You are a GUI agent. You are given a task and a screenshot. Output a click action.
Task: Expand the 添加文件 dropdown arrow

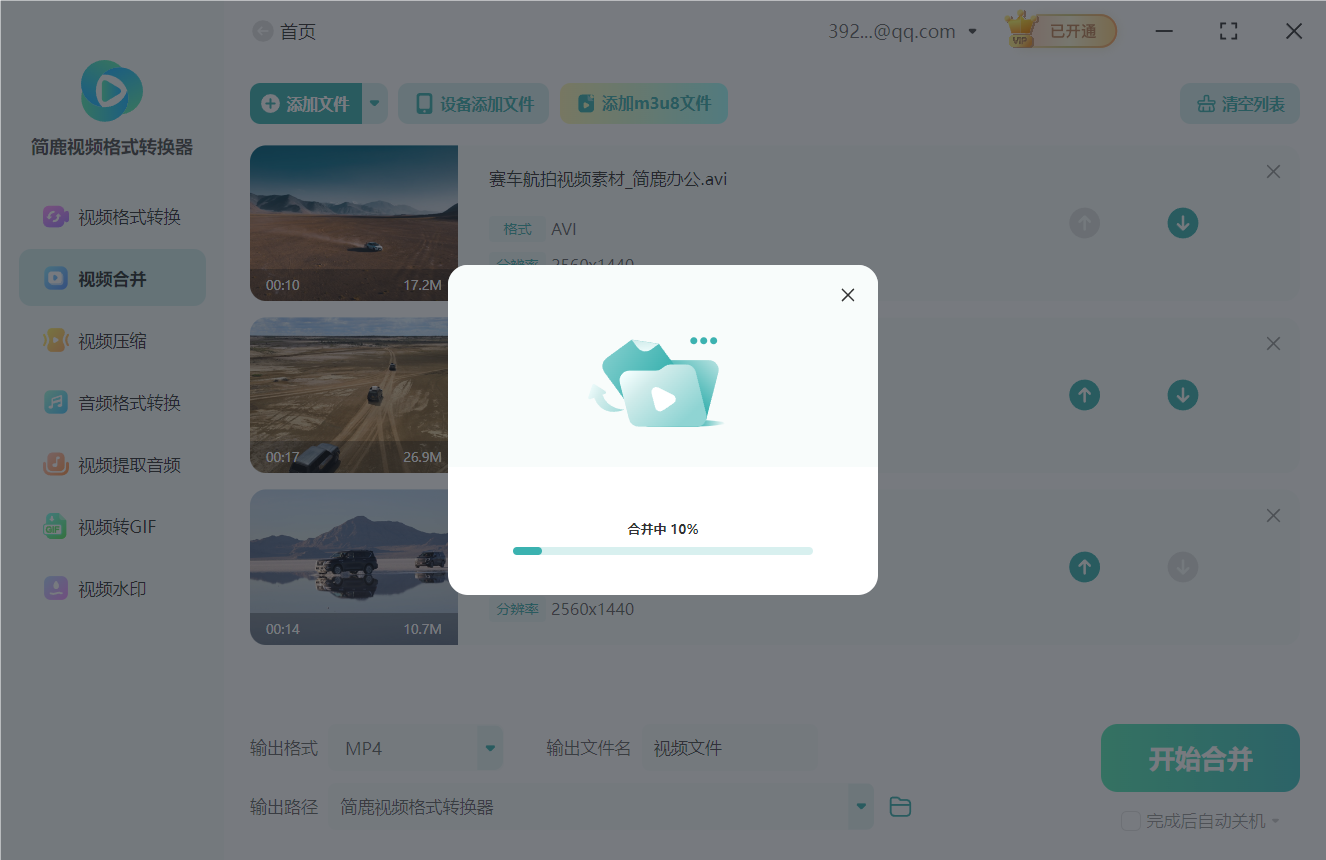pos(375,103)
